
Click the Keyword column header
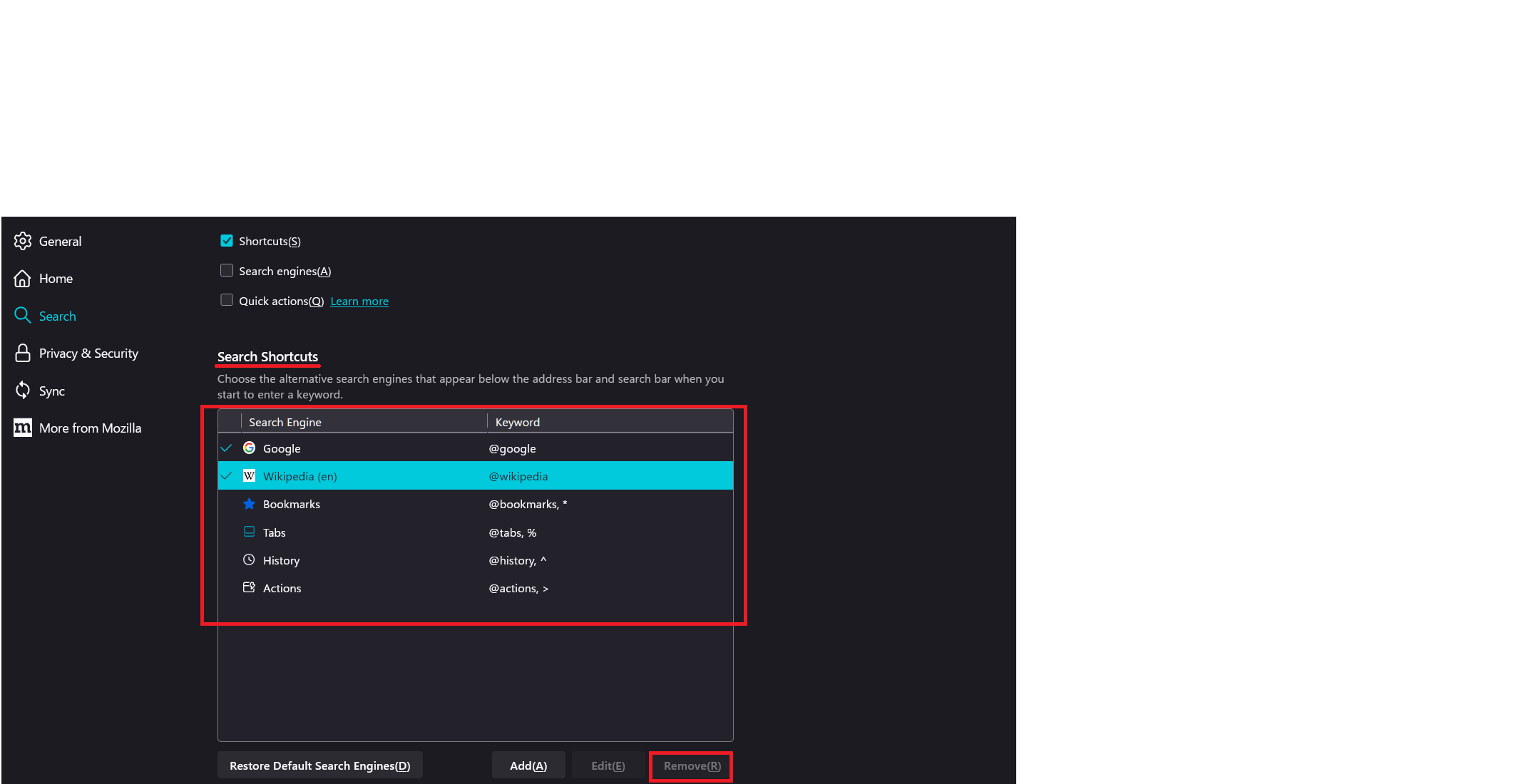[518, 422]
